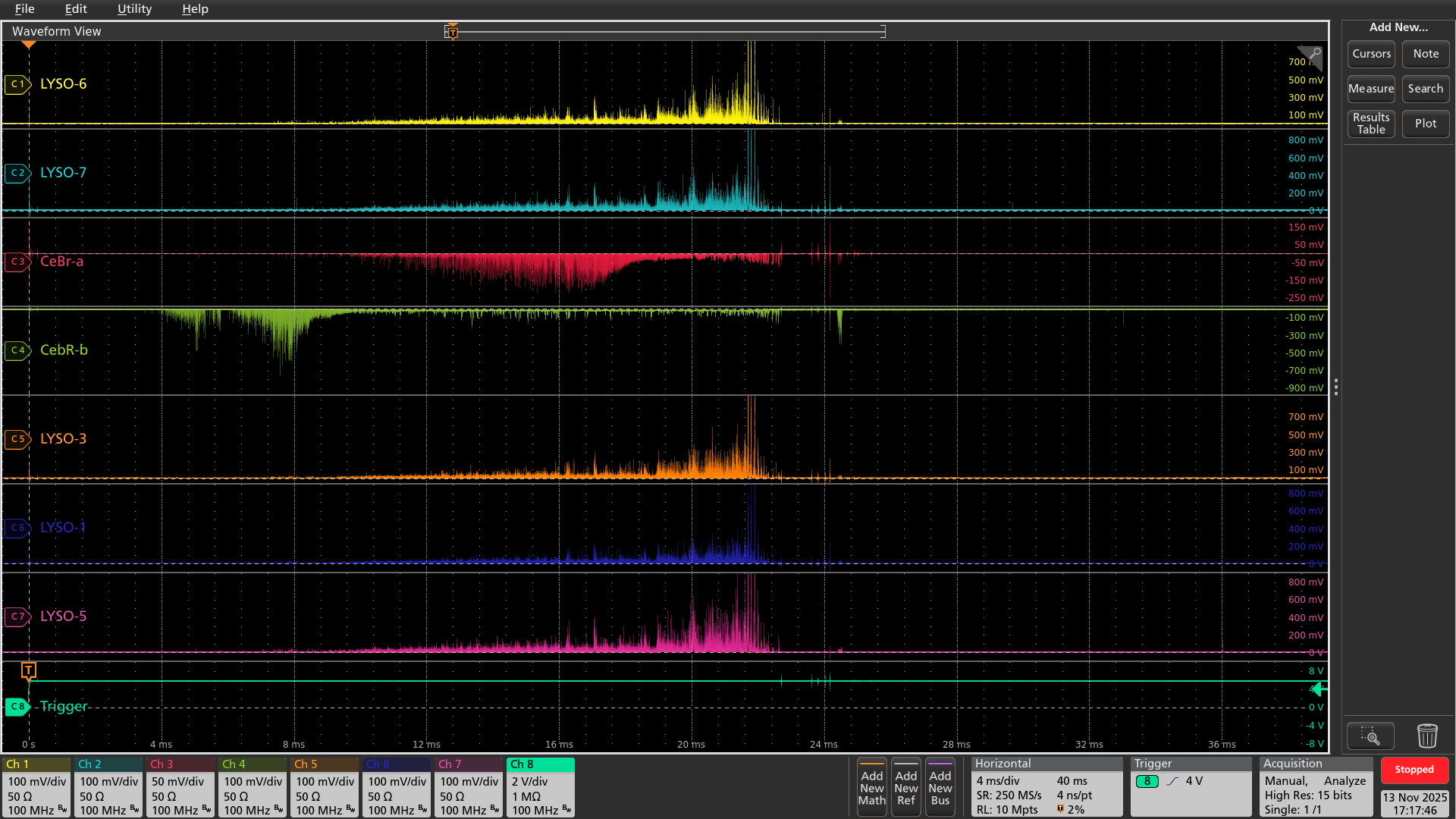The image size is (1456, 819).
Task: Toggle the Ch 1 channel badge
Action: (36, 787)
